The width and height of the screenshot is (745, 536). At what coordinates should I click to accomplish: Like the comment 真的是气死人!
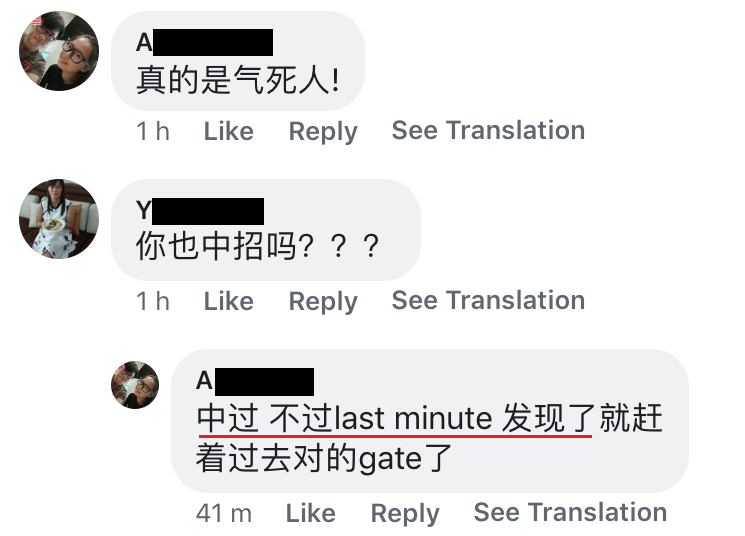tap(229, 131)
